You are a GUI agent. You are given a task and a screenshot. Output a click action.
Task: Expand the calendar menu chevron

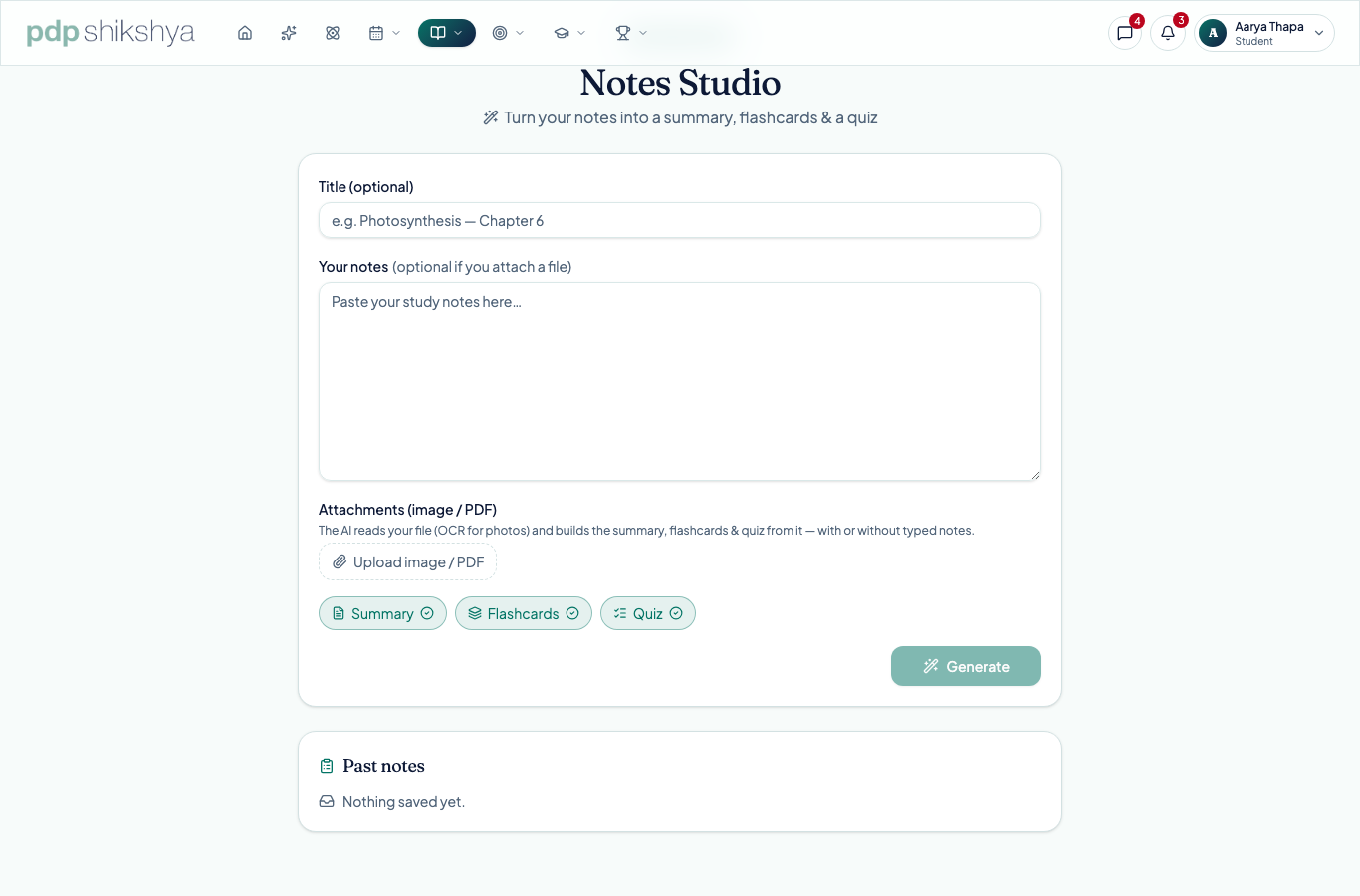click(396, 33)
